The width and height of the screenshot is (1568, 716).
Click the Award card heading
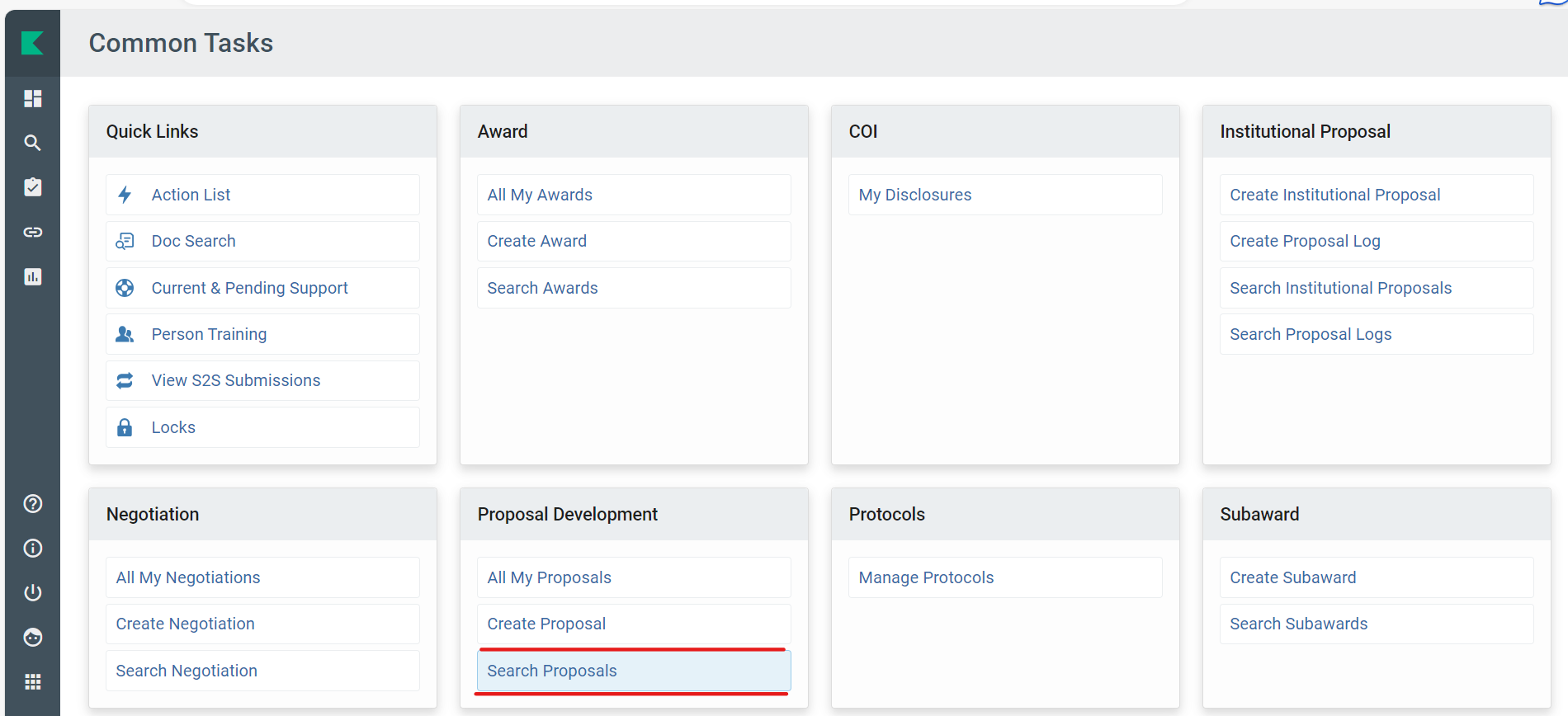coord(503,131)
